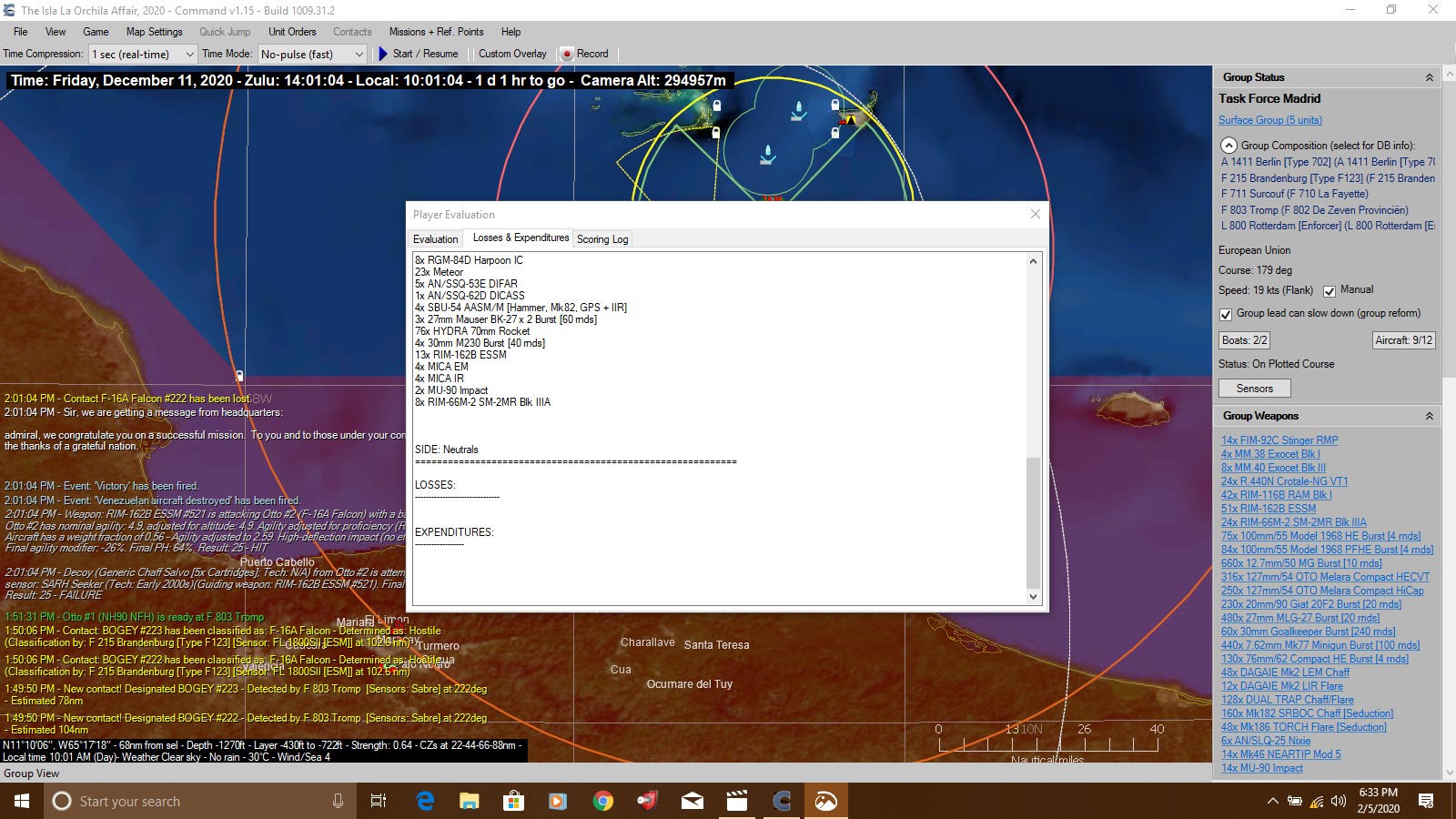1456x819 pixels.
Task: Open the Help menu
Action: coord(511,32)
